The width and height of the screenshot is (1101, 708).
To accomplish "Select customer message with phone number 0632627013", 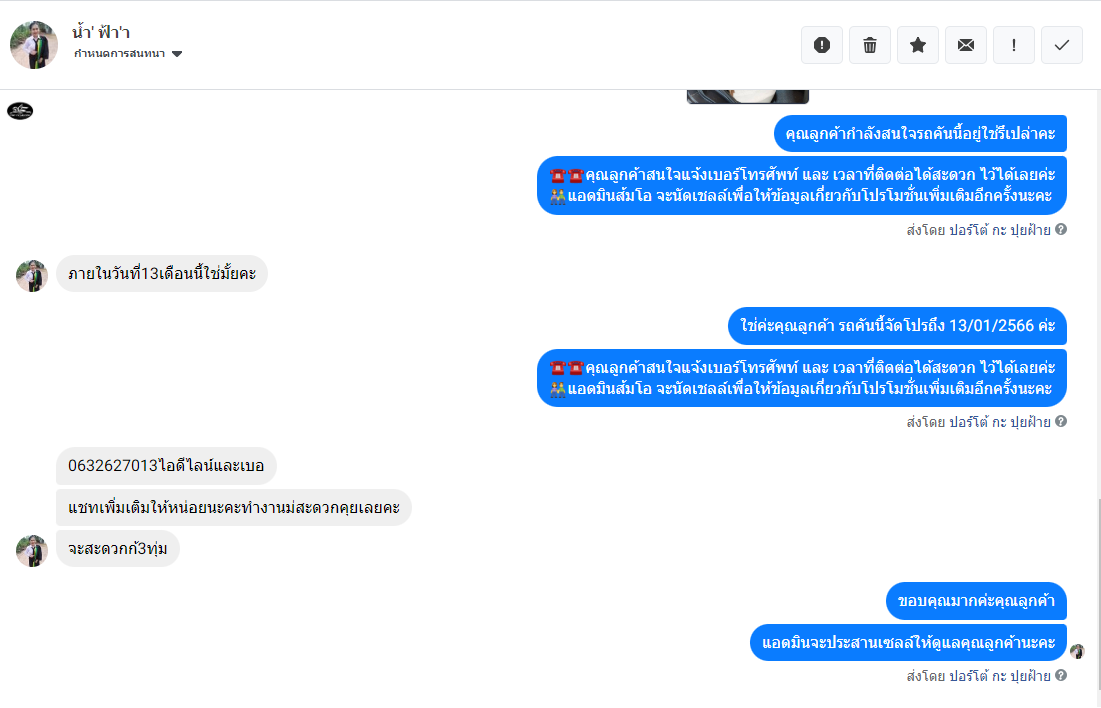I will click(x=166, y=466).
